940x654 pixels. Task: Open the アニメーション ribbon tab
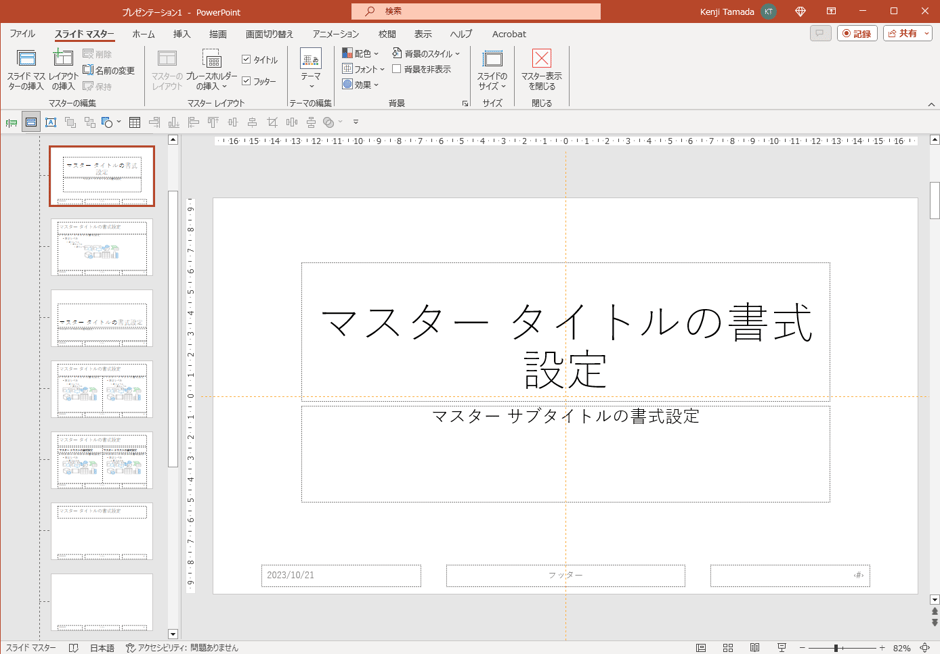tap(334, 33)
